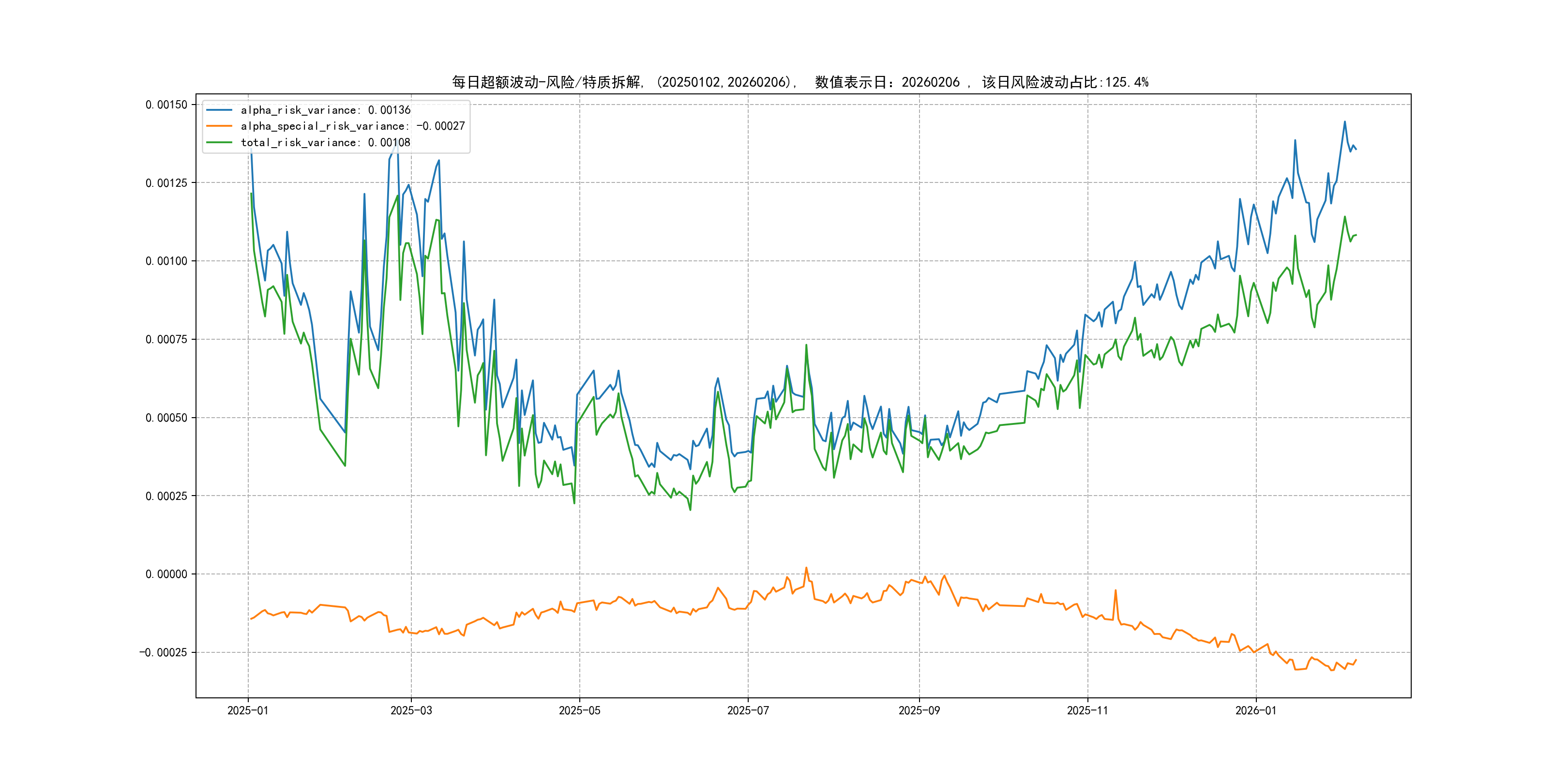Click the blue alpha_risk_variance legend line sample

tap(219, 110)
